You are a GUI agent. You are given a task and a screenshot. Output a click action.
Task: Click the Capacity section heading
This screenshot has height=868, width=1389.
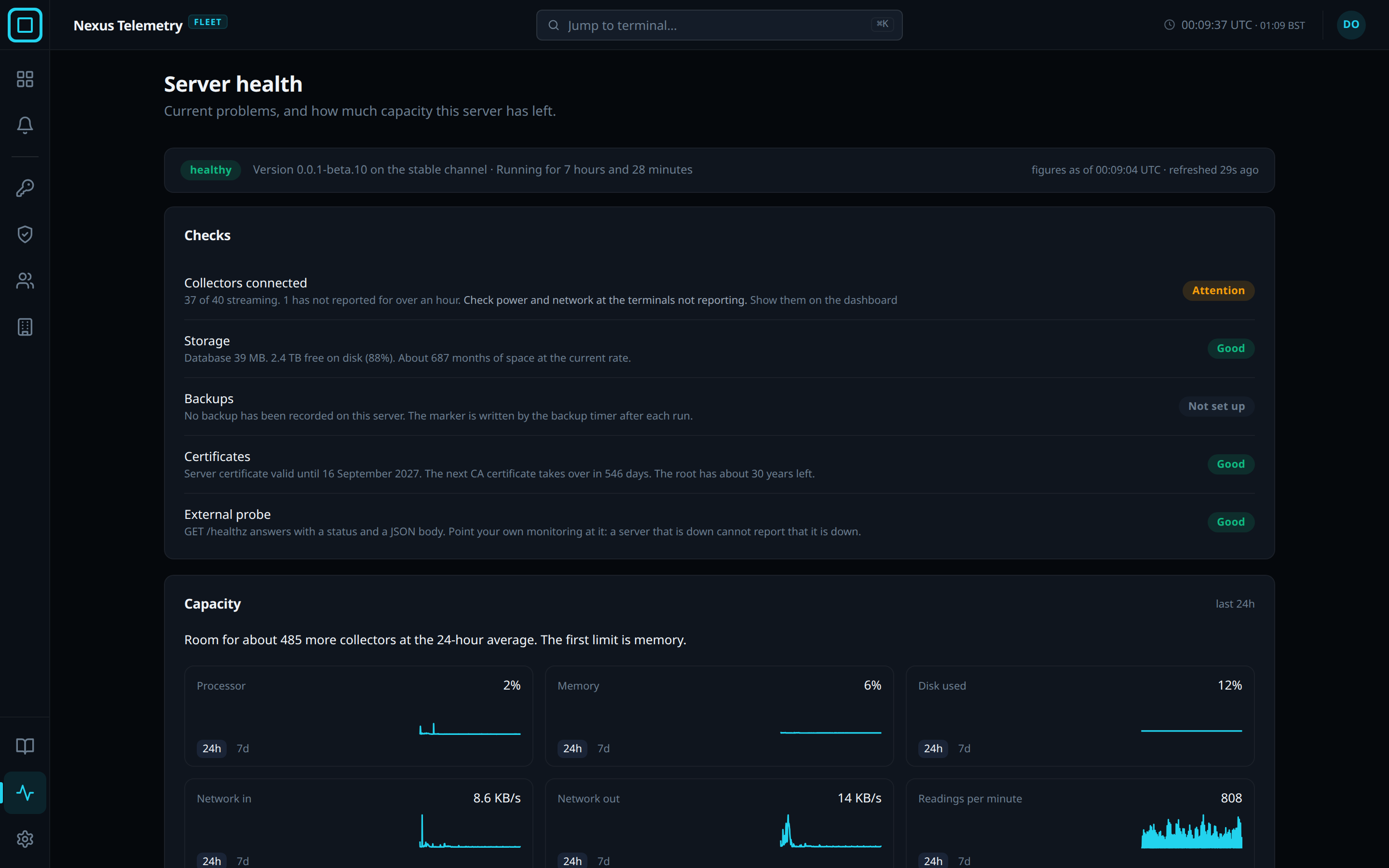click(x=212, y=604)
